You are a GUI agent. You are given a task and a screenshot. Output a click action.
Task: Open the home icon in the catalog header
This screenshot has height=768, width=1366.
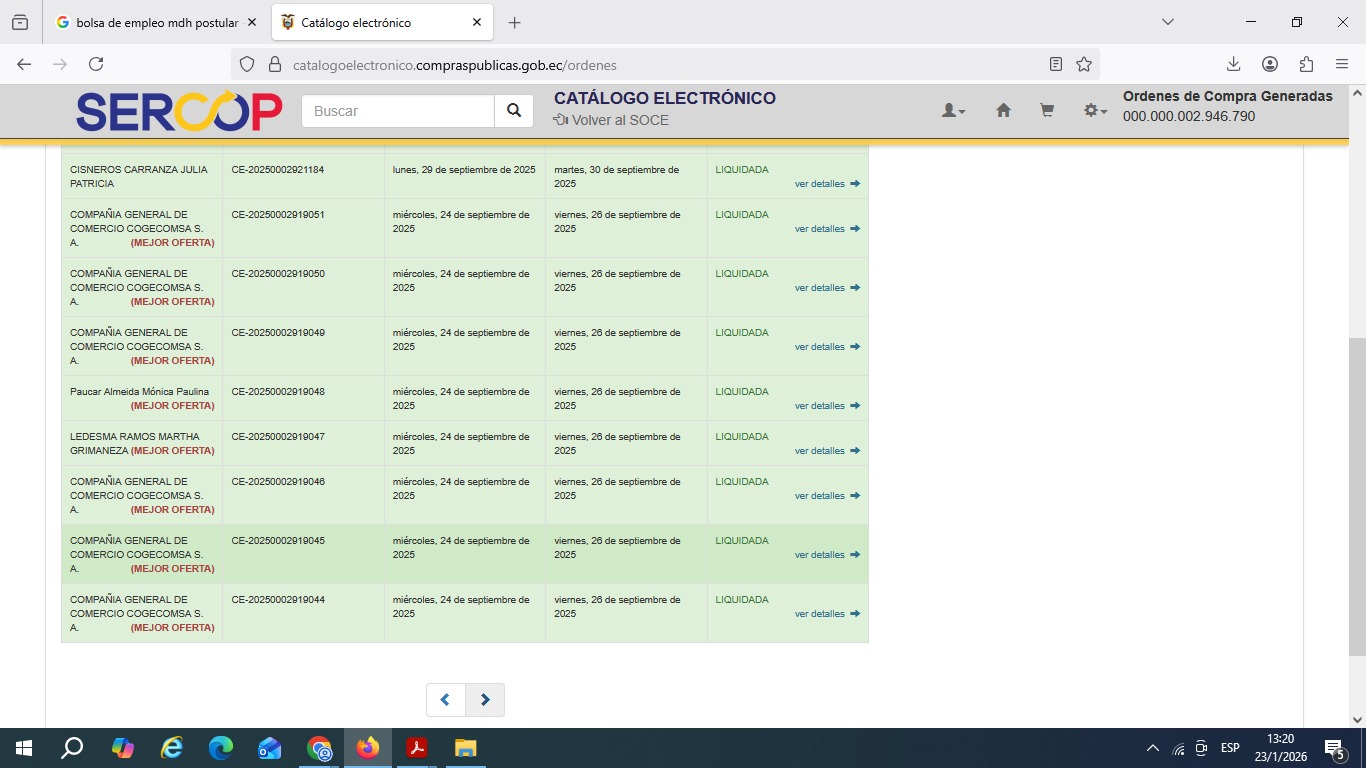(x=1003, y=111)
